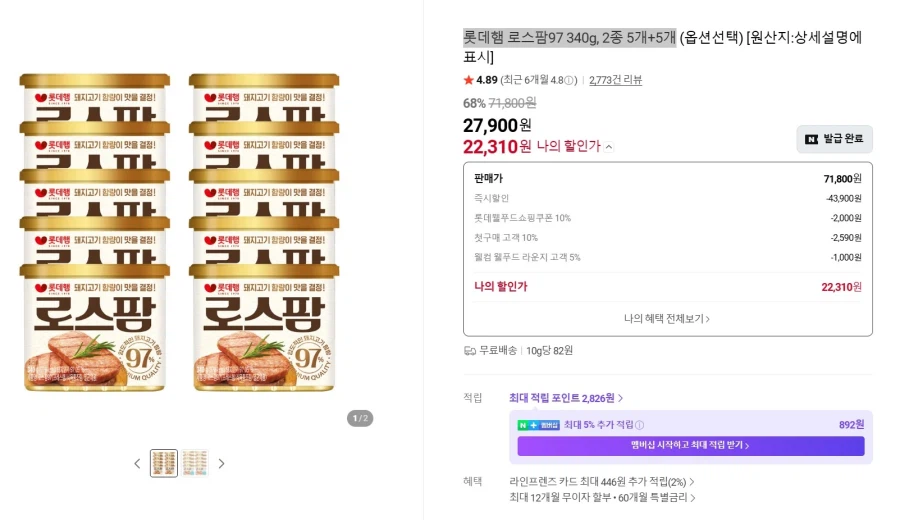900x520 pixels.
Task: Click the N logo on 발급 완료 button
Action: point(812,139)
